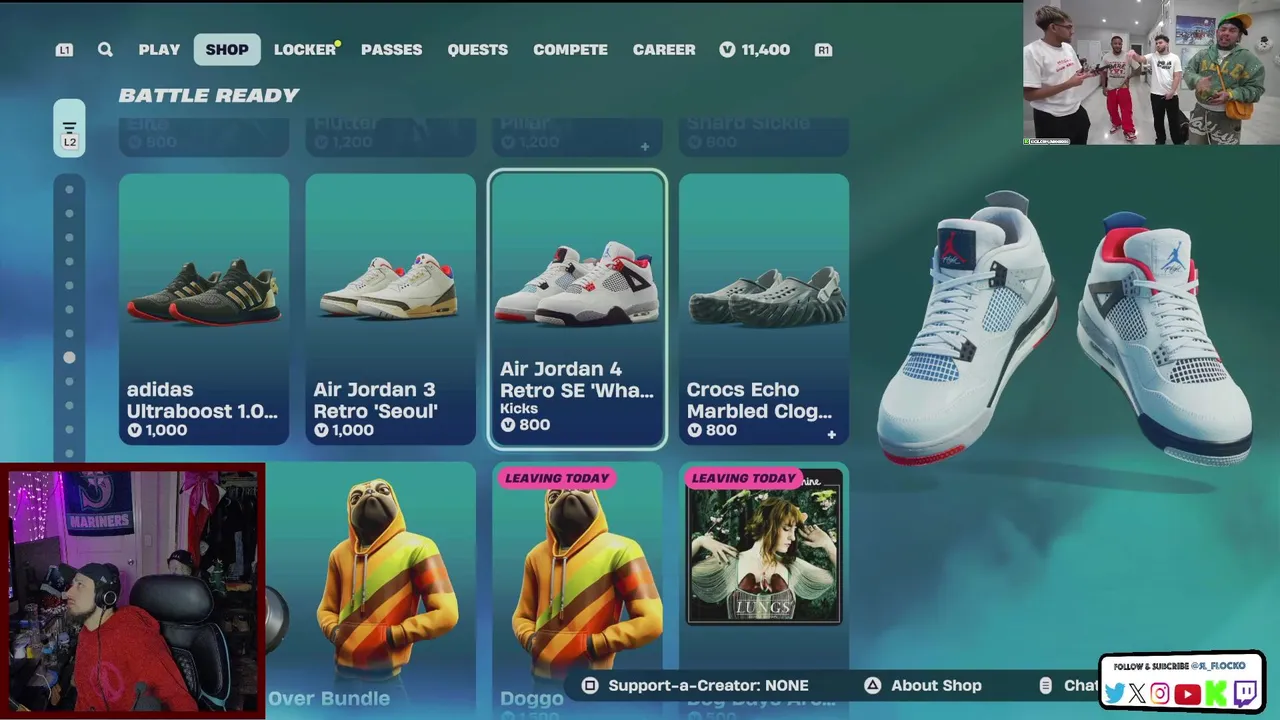Click the 3D Air Jordan 4 preview
The height and width of the screenshot is (720, 1280).
(x=1065, y=330)
